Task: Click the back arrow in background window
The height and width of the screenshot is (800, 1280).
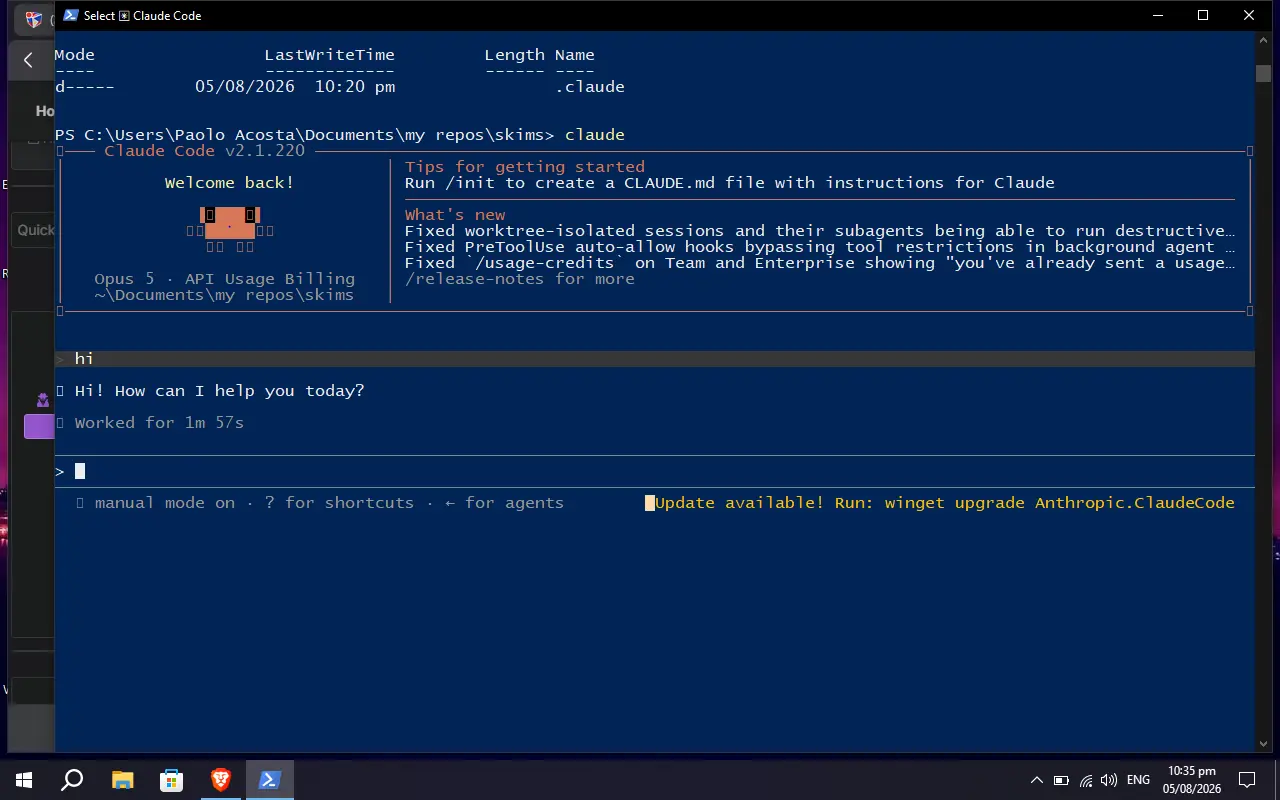Action: point(28,60)
